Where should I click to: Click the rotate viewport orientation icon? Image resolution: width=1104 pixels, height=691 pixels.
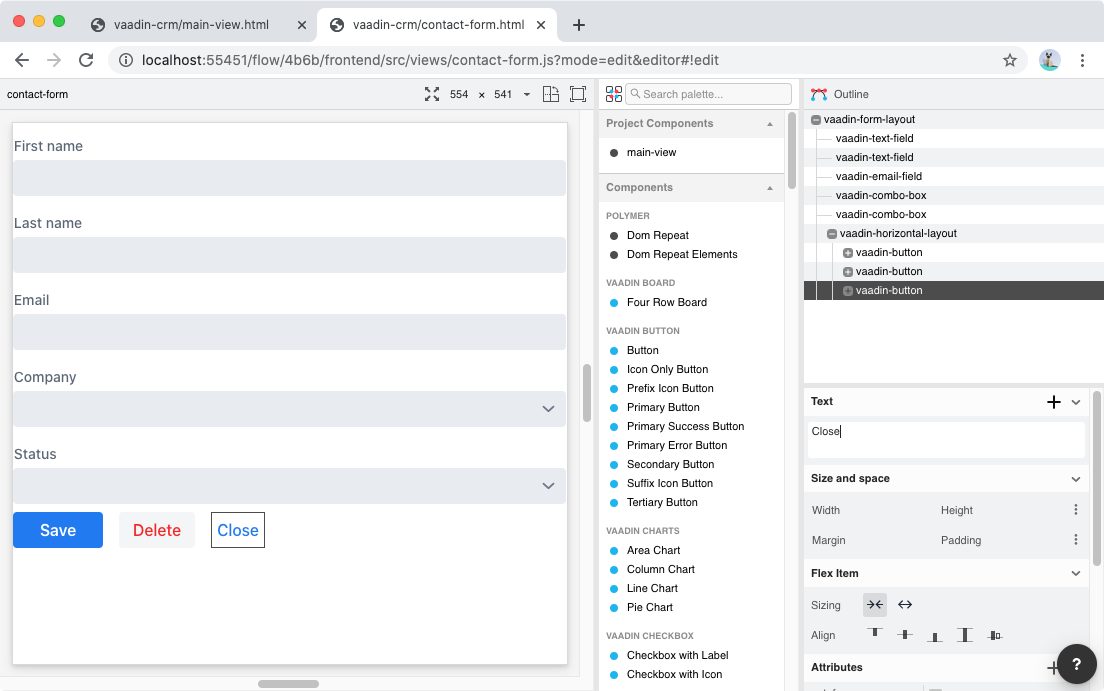coord(551,94)
